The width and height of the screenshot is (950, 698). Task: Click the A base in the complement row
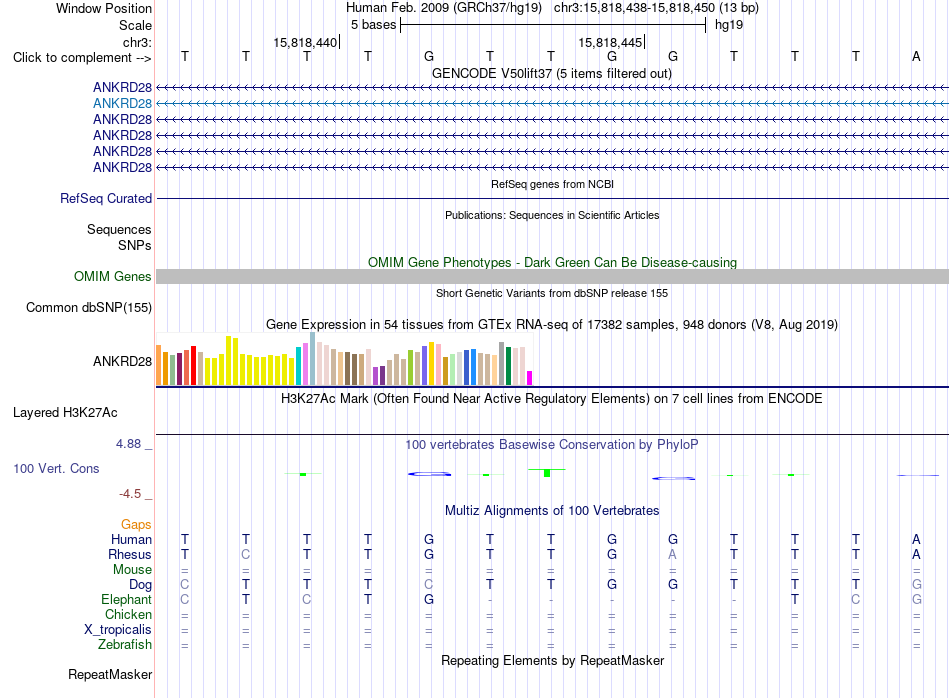pyautogui.click(x=916, y=56)
